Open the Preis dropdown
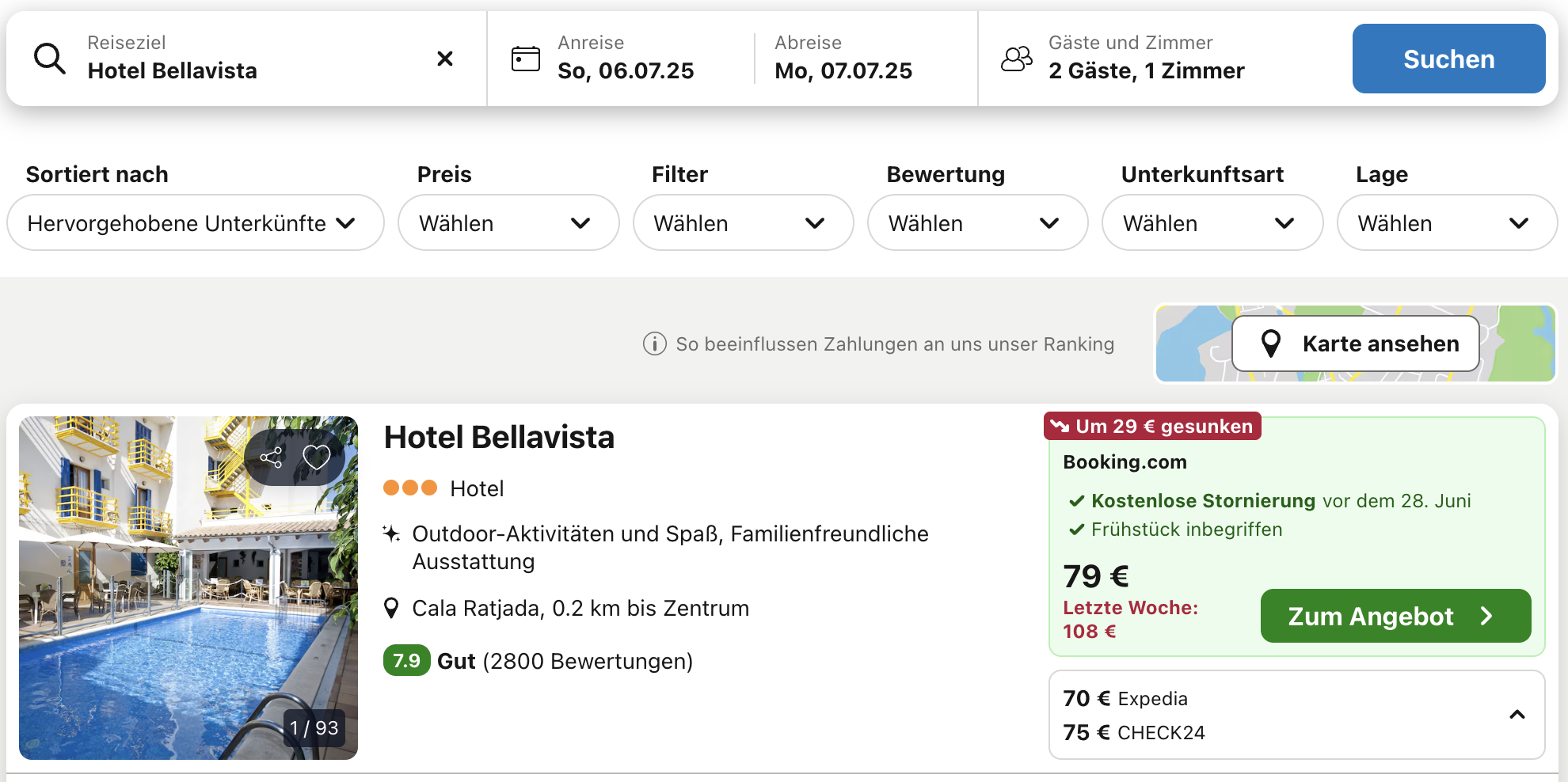This screenshot has height=782, width=1568. coord(508,223)
